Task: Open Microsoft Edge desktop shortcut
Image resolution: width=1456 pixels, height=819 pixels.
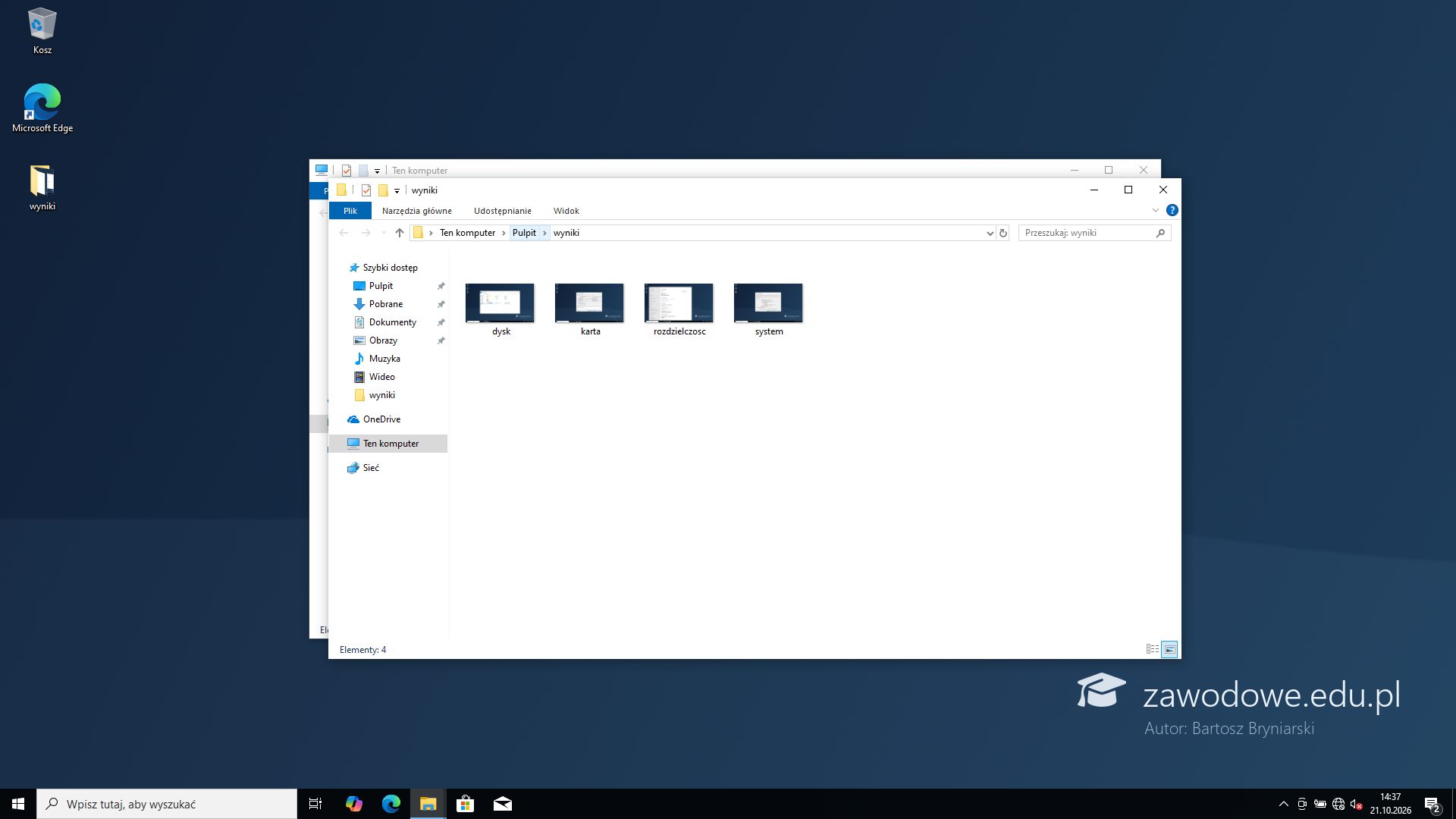Action: point(42,108)
